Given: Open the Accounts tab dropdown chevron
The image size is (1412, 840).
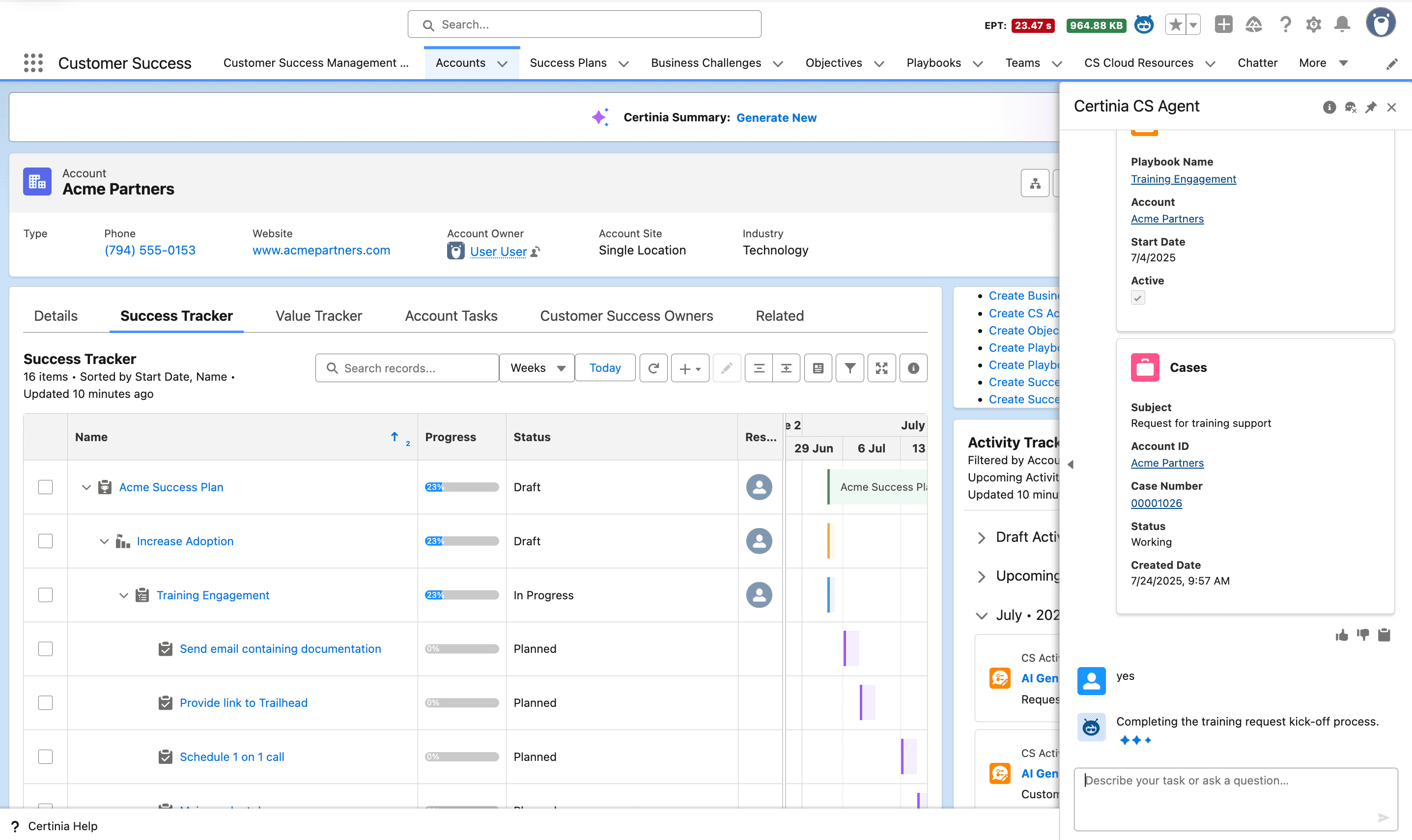Looking at the screenshot, I should 502,64.
